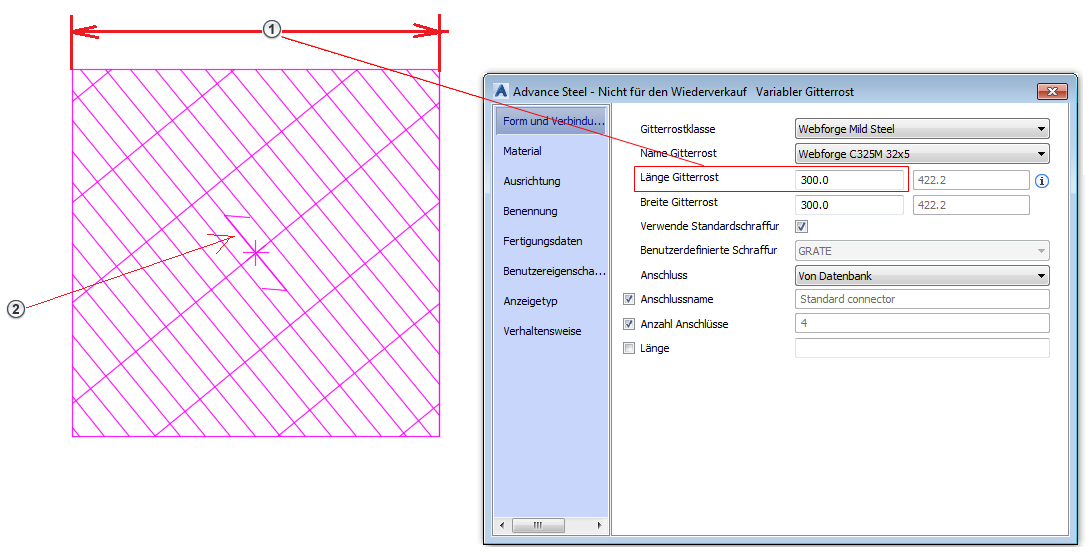Click the grating center cross marker
The image size is (1088, 555).
pyautogui.click(x=257, y=254)
